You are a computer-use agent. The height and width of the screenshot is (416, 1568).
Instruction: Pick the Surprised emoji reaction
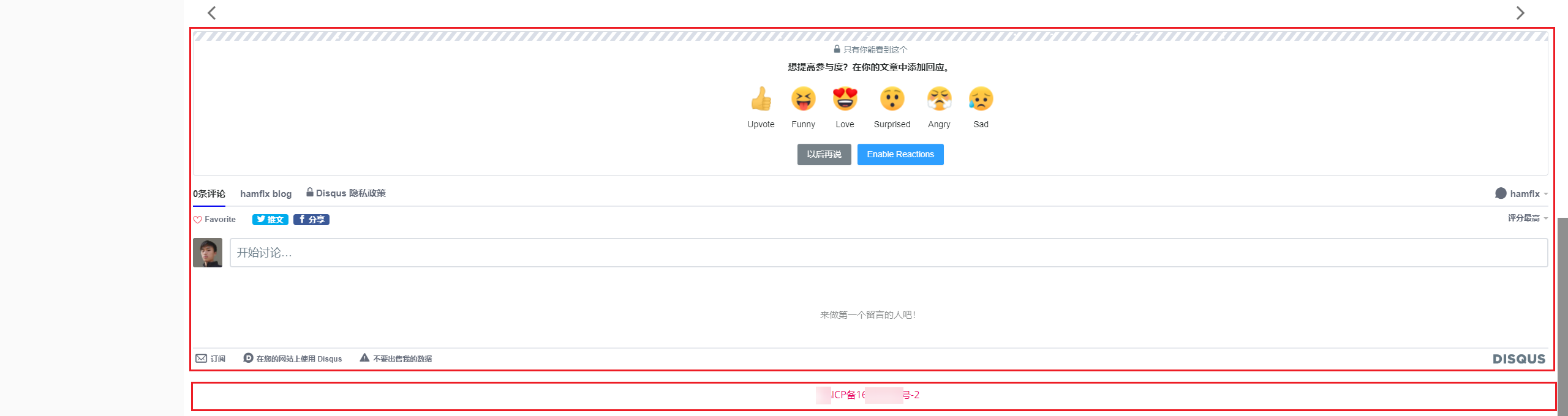coord(892,98)
